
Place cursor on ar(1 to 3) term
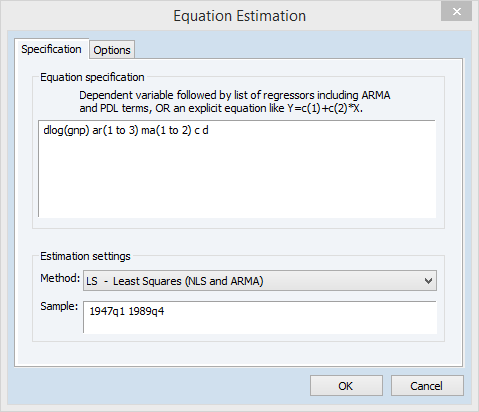115,130
